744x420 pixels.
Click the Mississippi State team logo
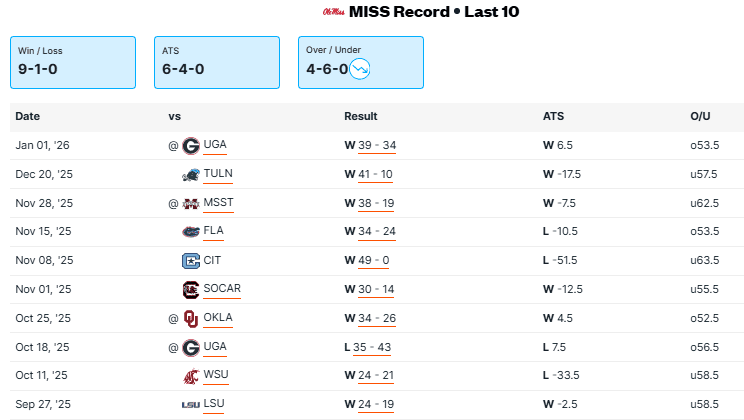point(190,203)
